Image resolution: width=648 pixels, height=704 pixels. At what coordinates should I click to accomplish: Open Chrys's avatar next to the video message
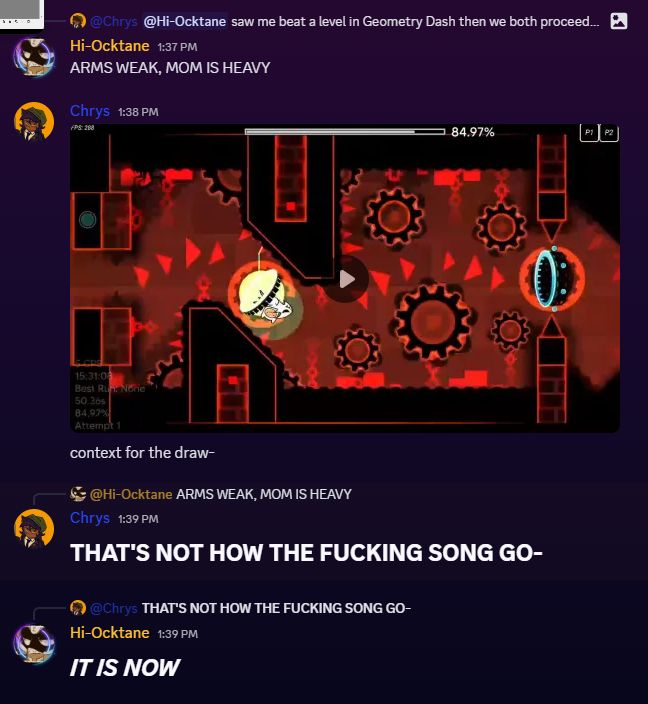coord(34,122)
